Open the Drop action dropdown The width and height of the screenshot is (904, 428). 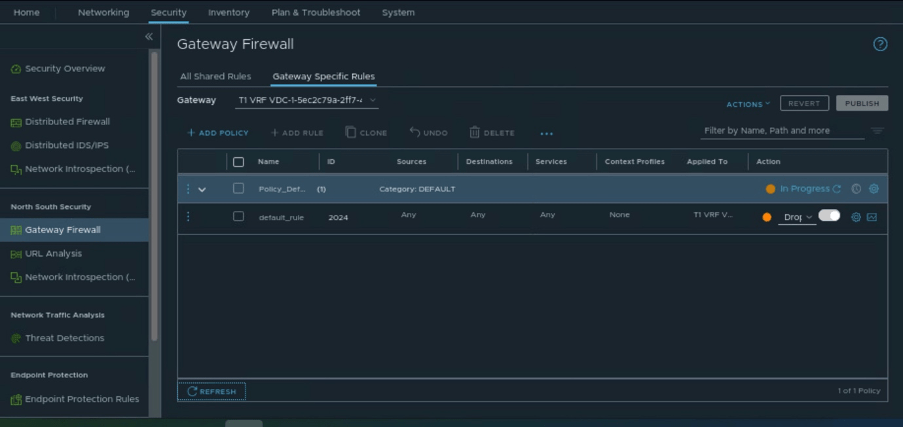point(797,217)
